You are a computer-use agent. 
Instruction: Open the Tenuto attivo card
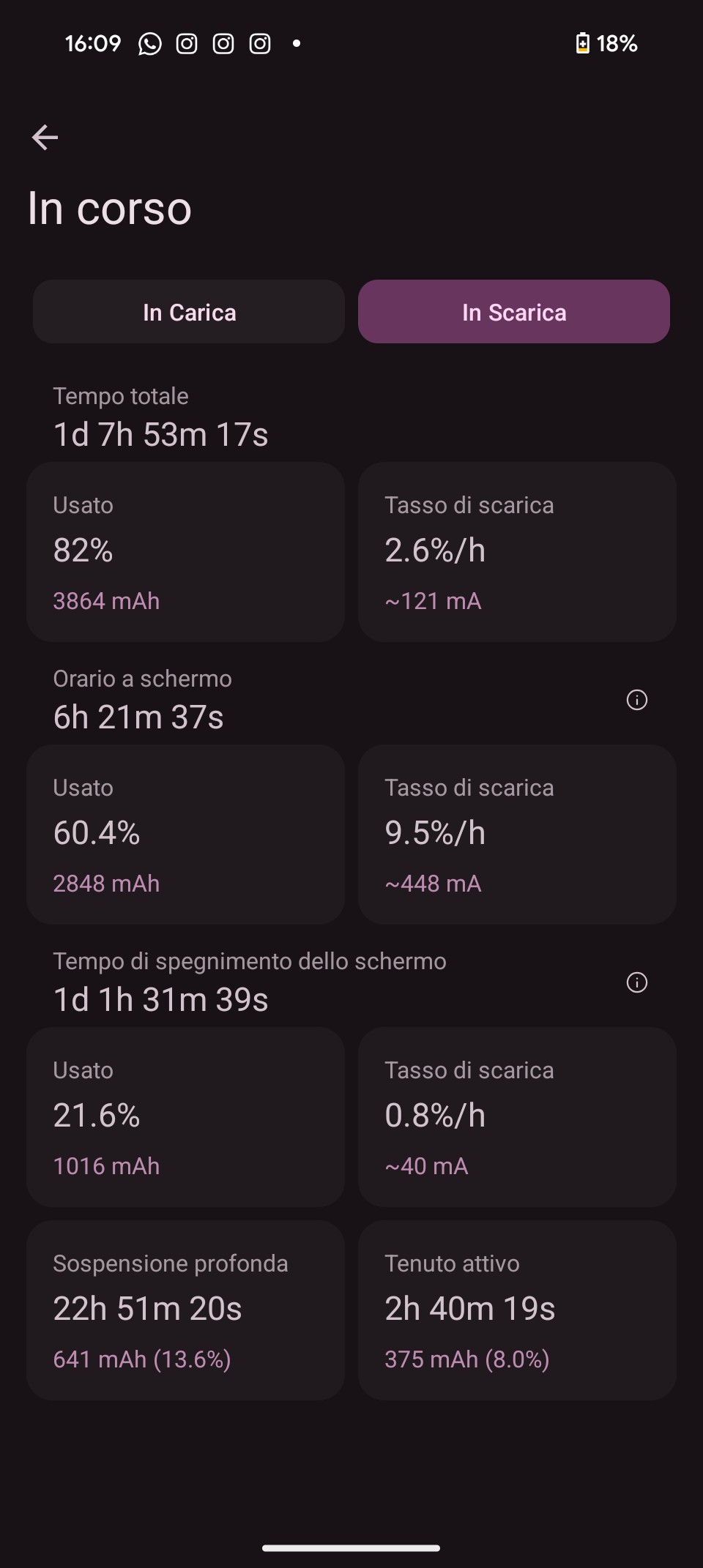pyautogui.click(x=517, y=1310)
